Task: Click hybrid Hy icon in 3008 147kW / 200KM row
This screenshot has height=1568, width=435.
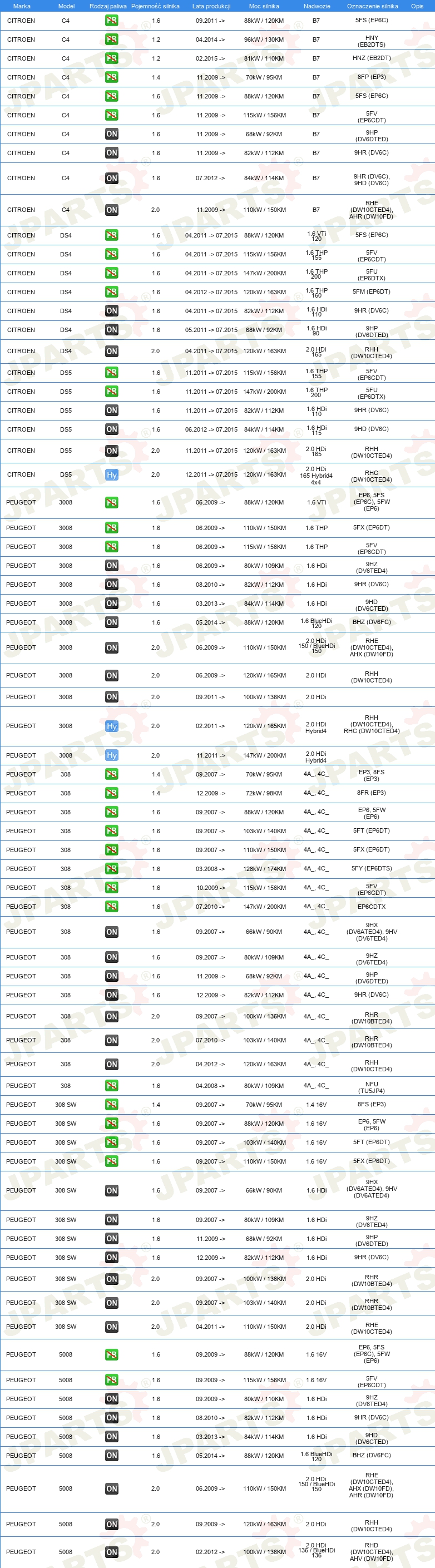Action: 111,755
